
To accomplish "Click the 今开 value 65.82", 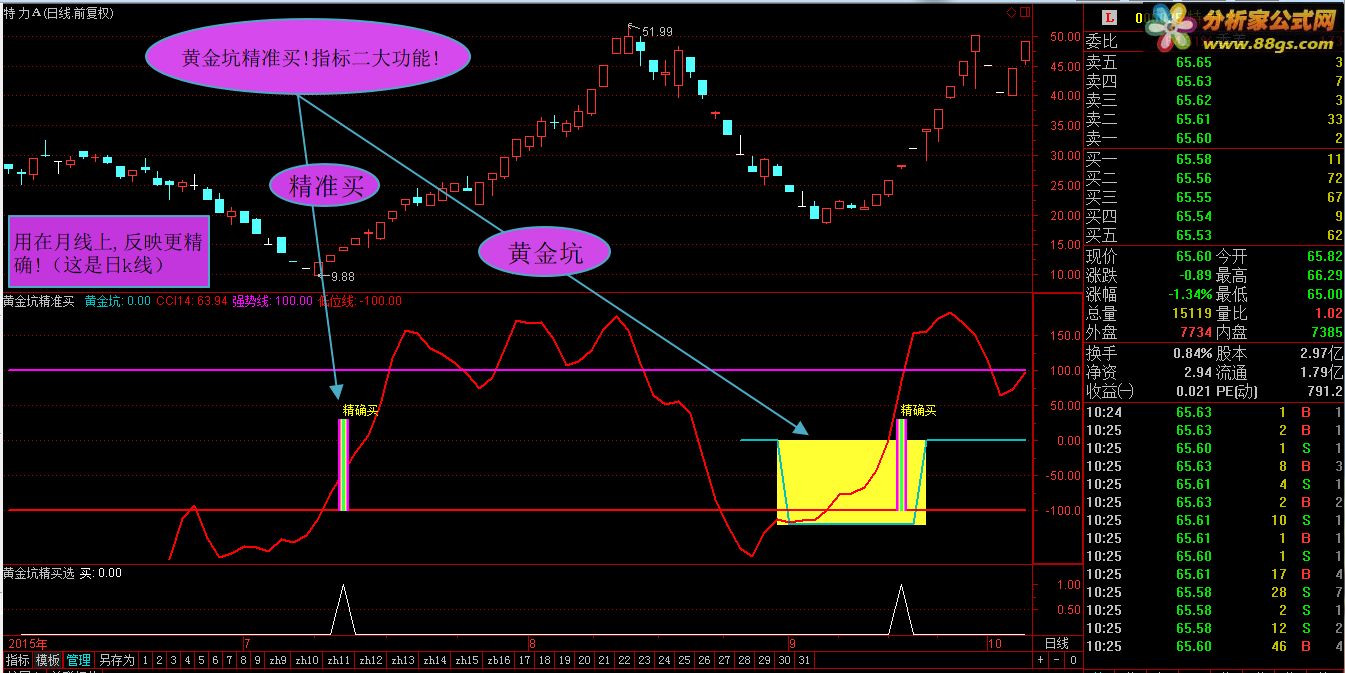I will coord(1324,256).
